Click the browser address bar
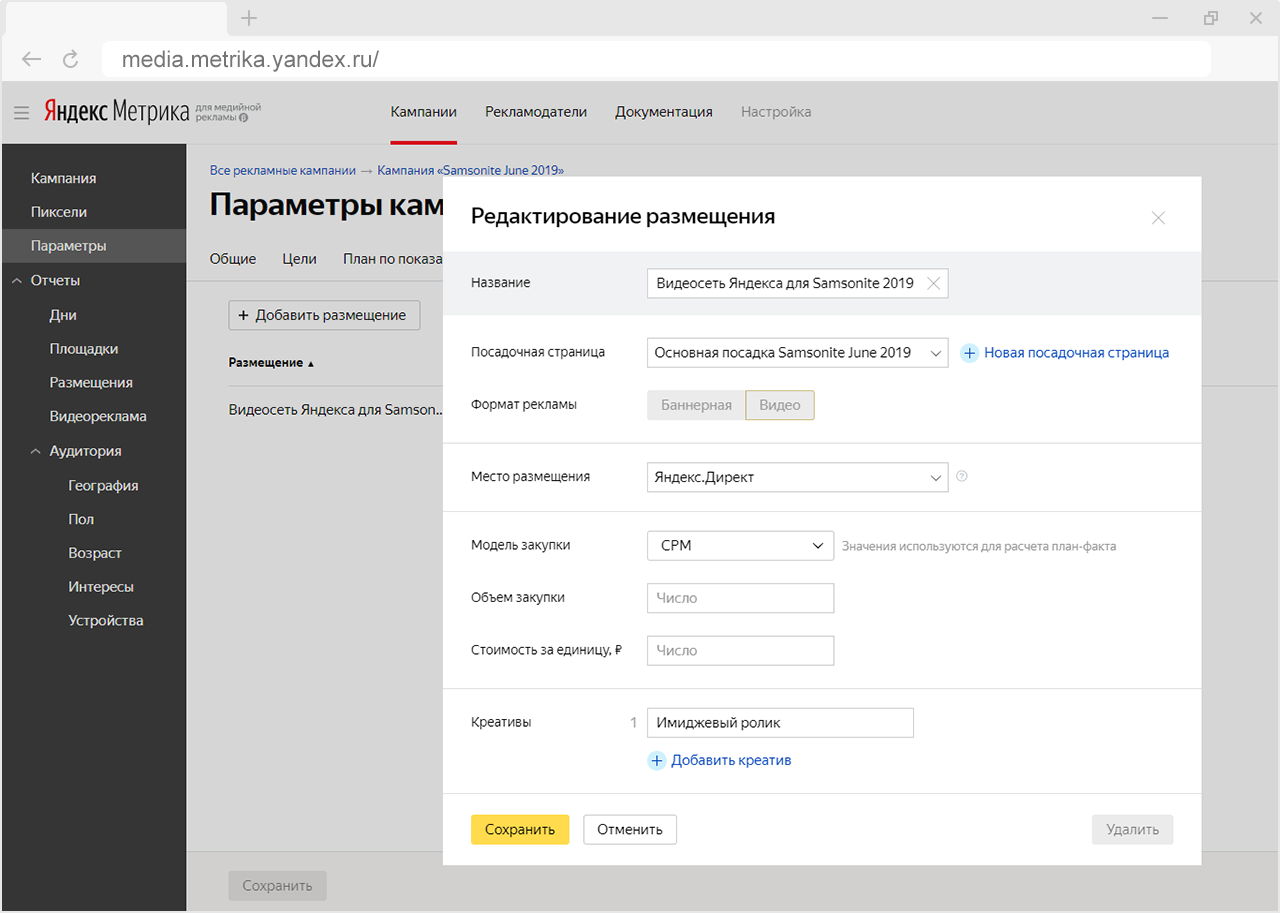This screenshot has width=1280, height=913. coord(656,59)
